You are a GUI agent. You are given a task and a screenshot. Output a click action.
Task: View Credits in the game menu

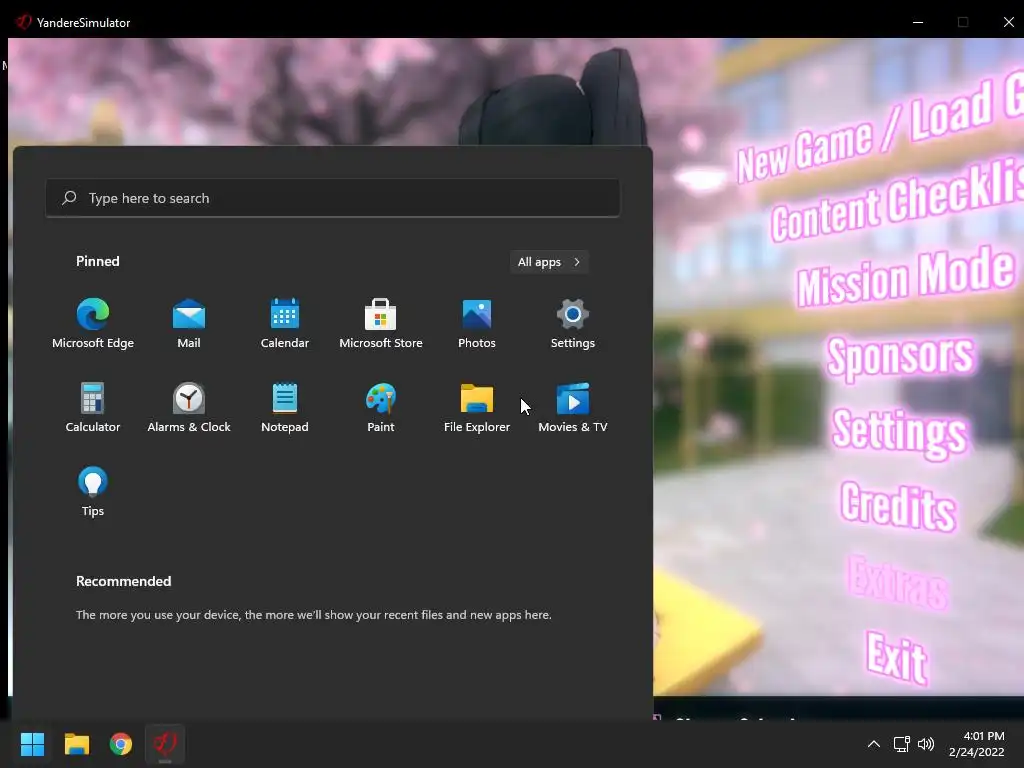898,506
